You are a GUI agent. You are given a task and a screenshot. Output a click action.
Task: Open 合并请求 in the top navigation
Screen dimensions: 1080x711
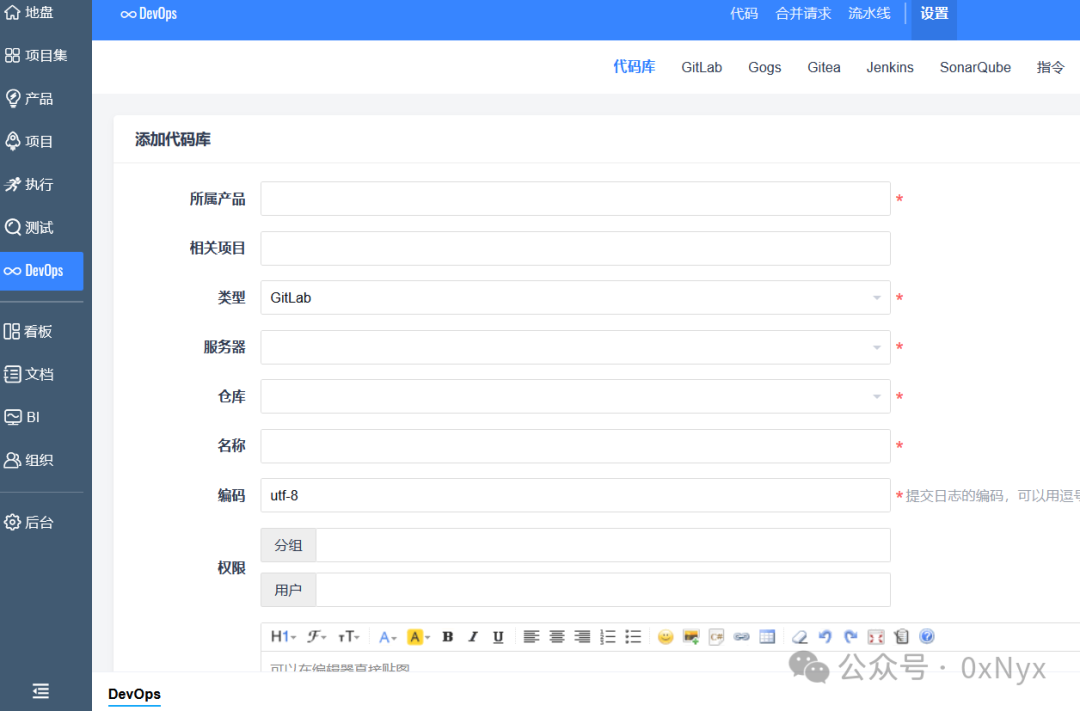pos(803,14)
